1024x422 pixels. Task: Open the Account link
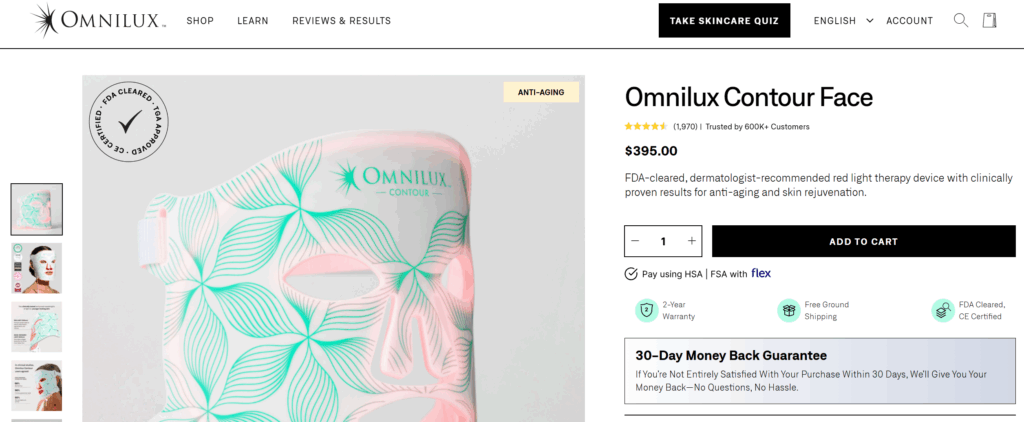click(x=909, y=20)
